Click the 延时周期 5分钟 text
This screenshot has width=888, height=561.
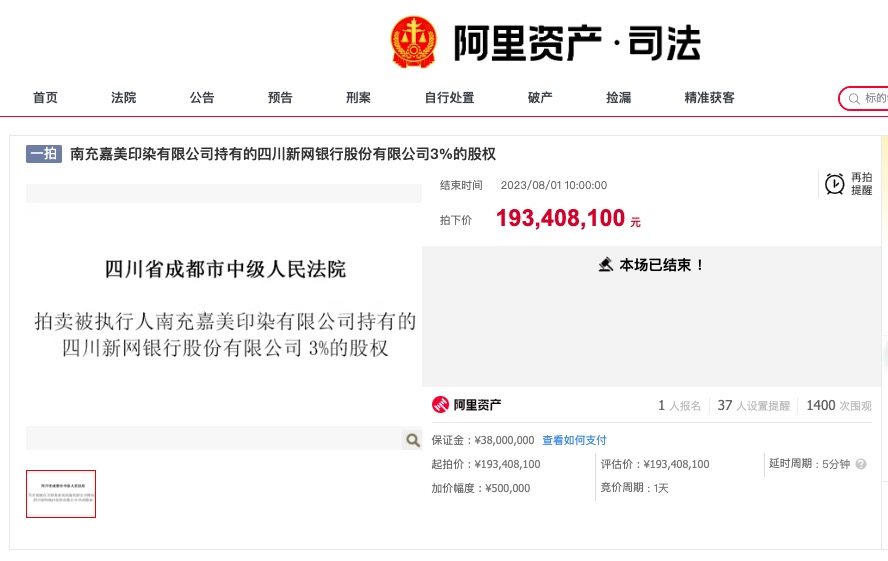pos(809,464)
